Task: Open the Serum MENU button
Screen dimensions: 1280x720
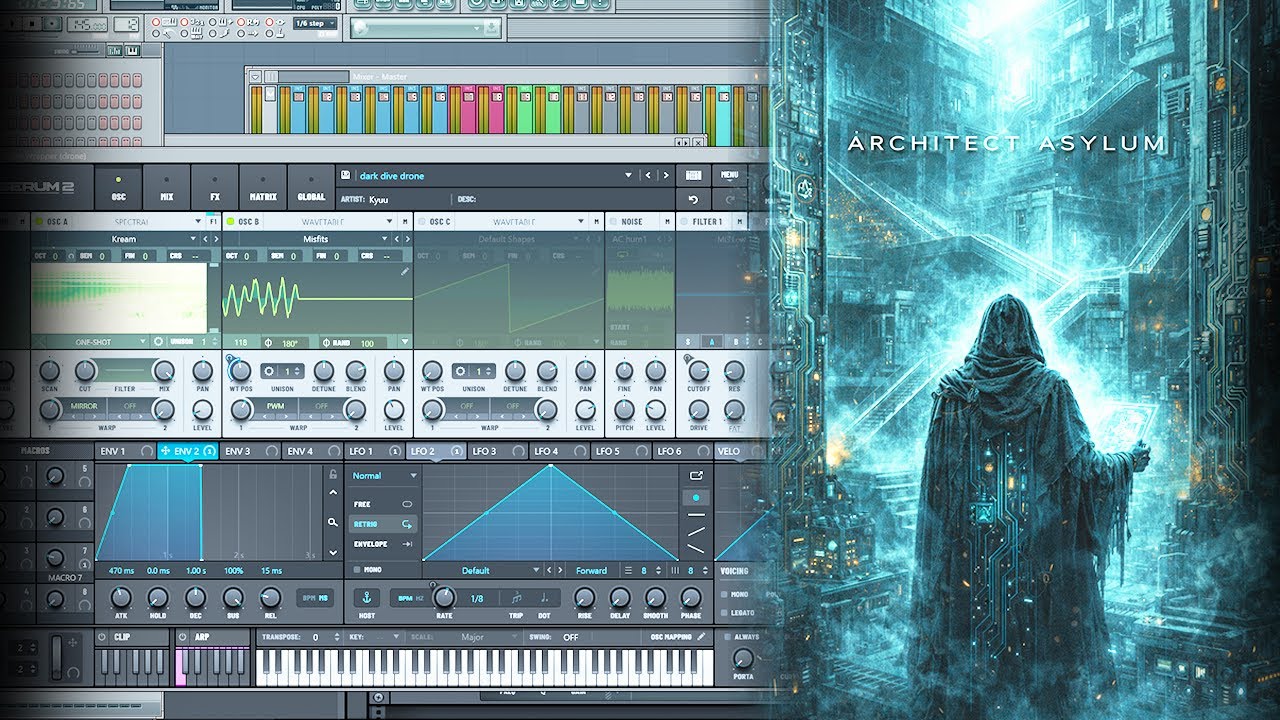Action: (x=729, y=175)
